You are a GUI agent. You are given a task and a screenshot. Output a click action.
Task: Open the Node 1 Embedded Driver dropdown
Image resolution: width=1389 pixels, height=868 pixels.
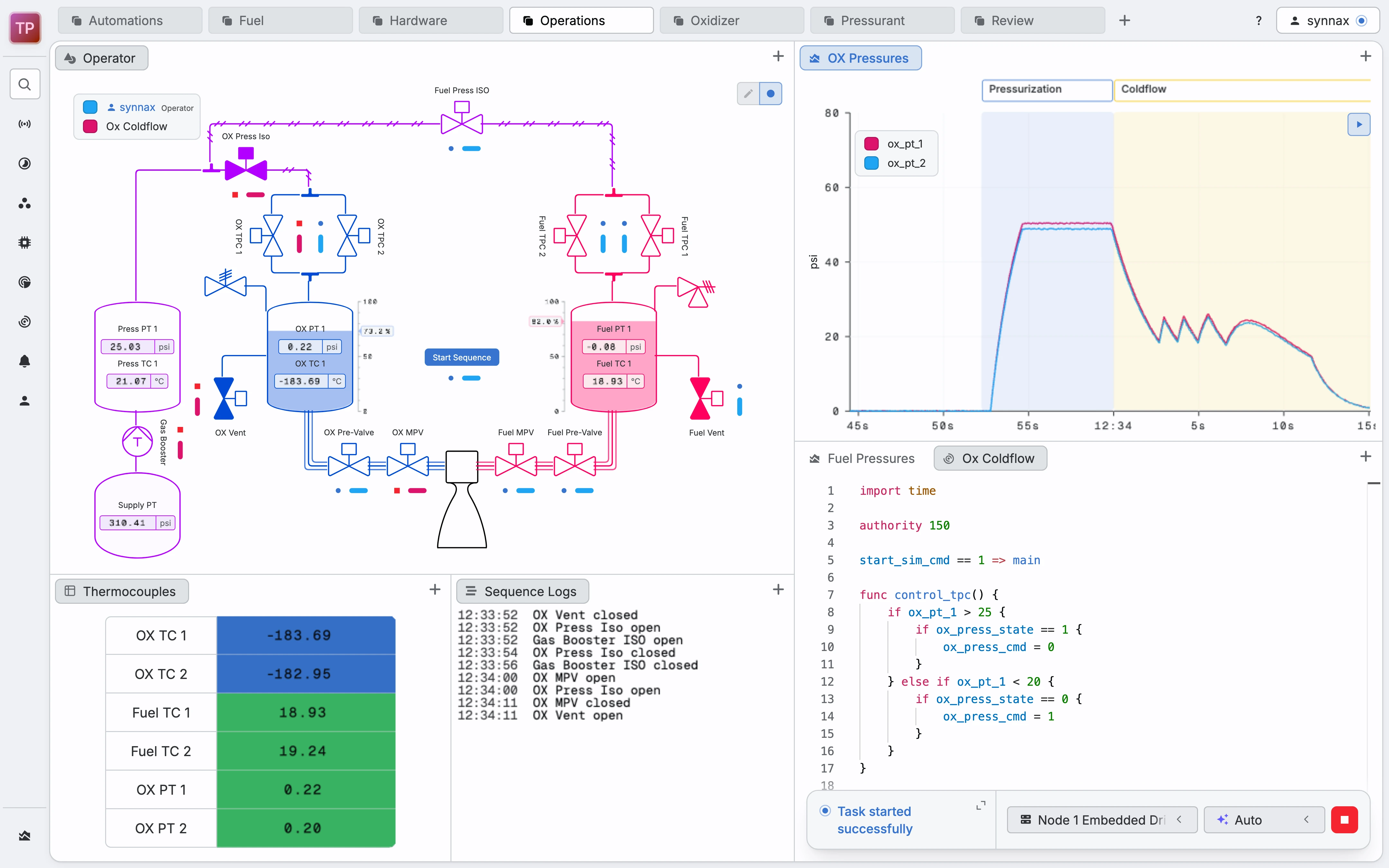(x=1102, y=820)
